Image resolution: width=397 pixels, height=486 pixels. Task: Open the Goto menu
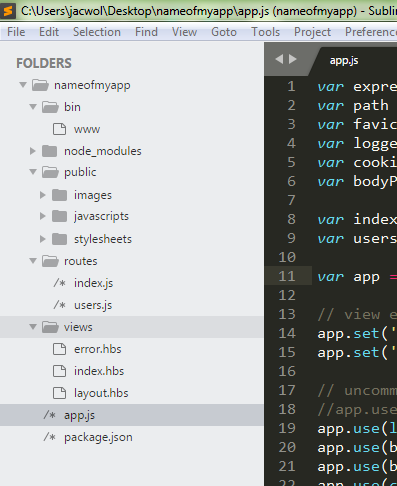(x=224, y=32)
